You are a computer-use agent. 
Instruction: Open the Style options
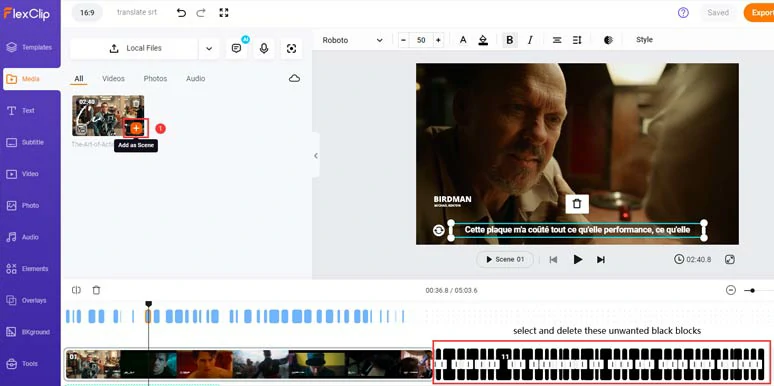point(644,40)
